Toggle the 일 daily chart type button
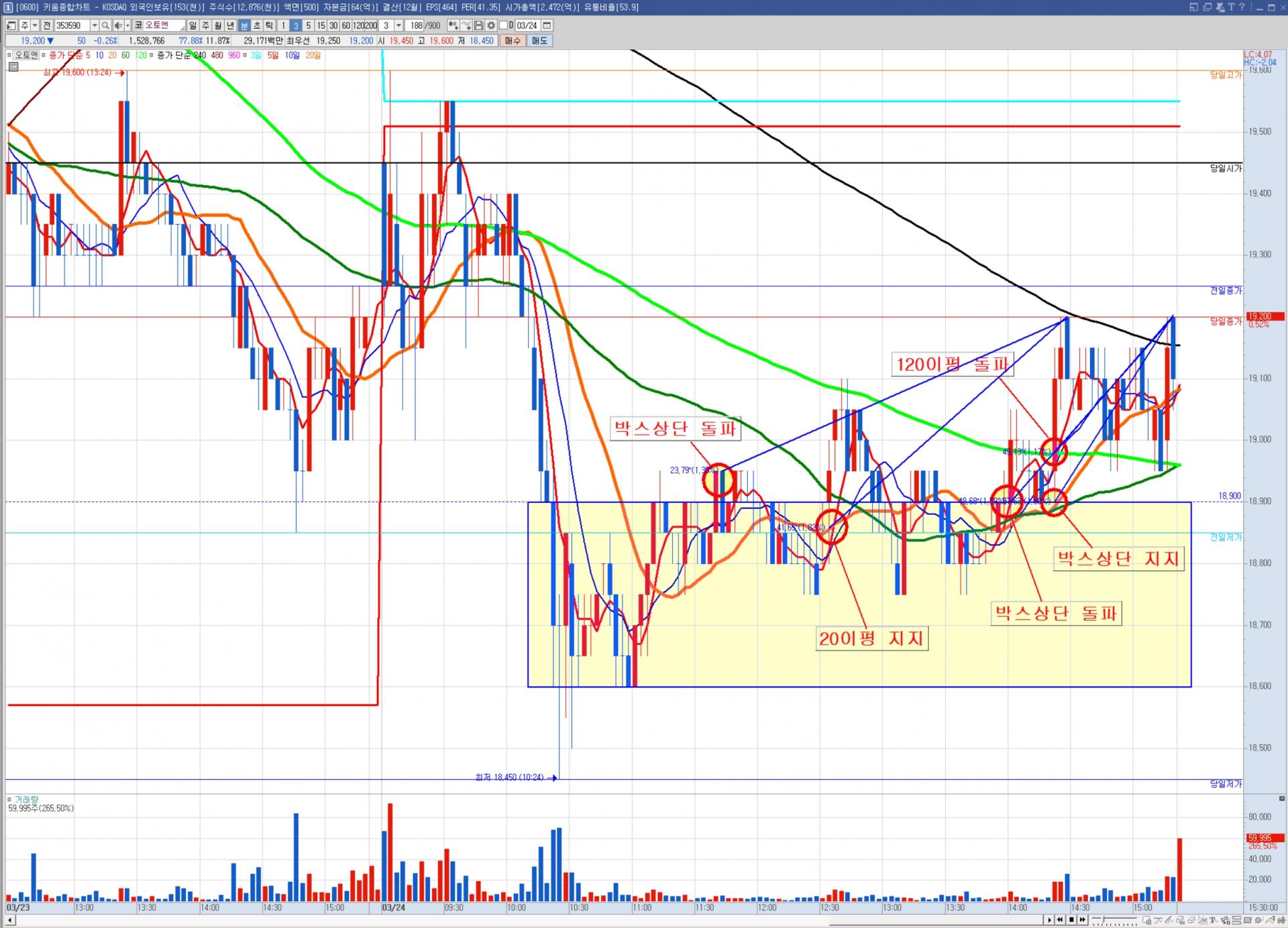Screen dimensions: 1288x928 tap(193, 25)
